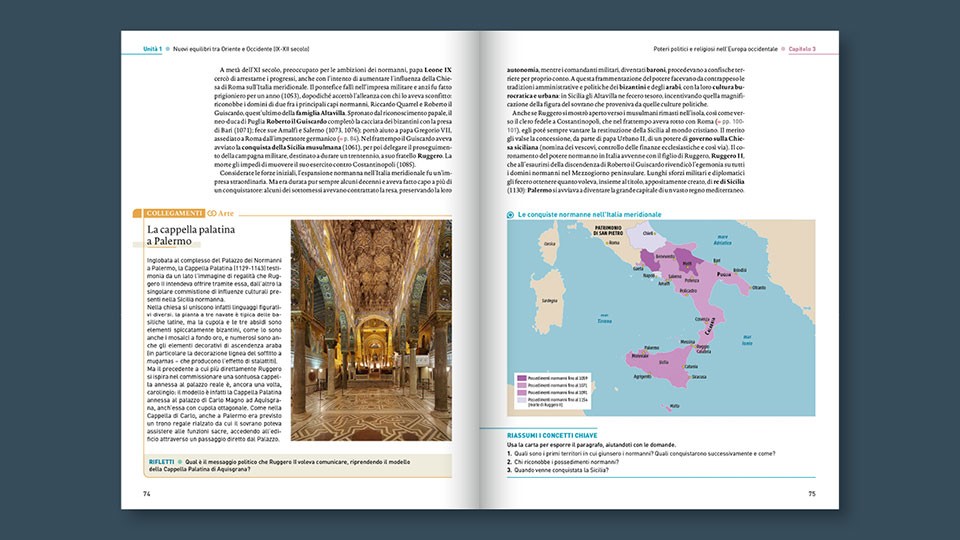Click the bold 're di Sicilia' phrase
Image resolution: width=960 pixels, height=540 pixels.
click(729, 182)
